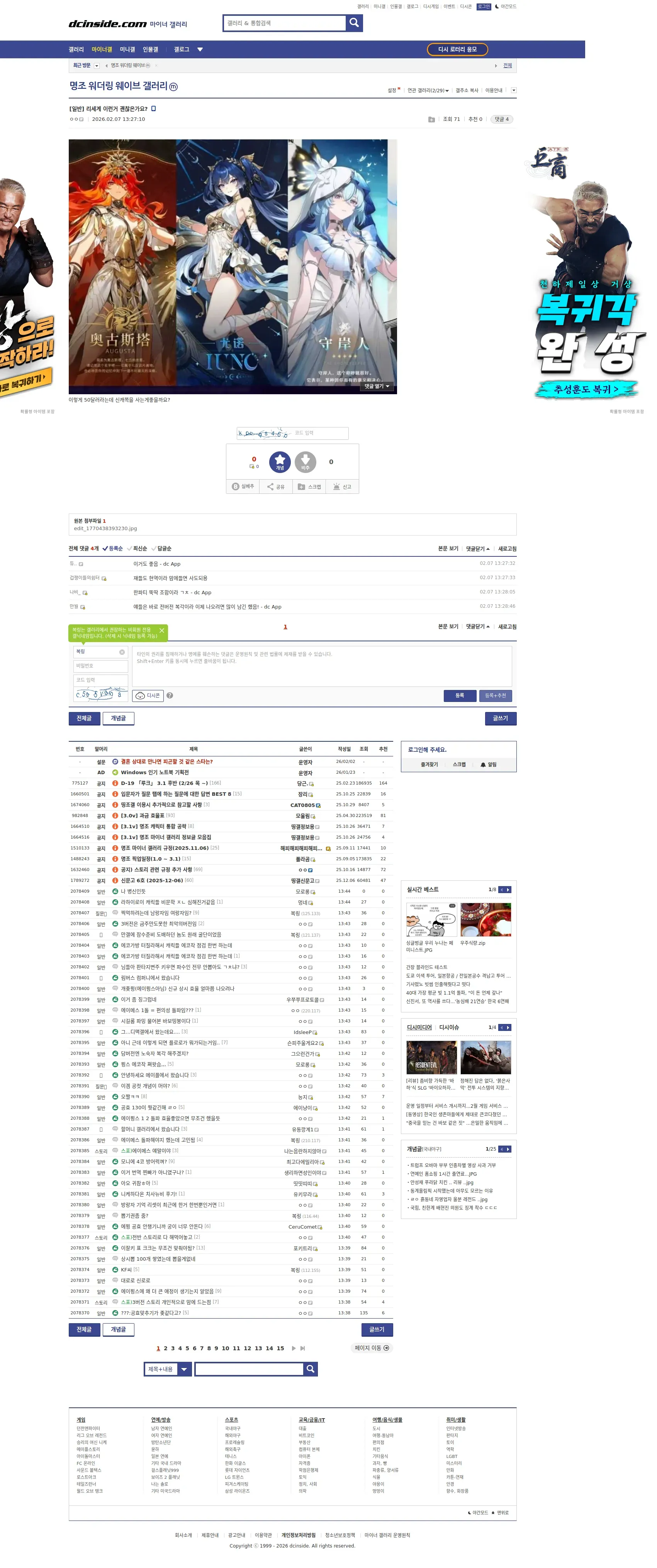Sort comments by 등록순
Viewport: 657px width, 1568px height.
pos(113,549)
